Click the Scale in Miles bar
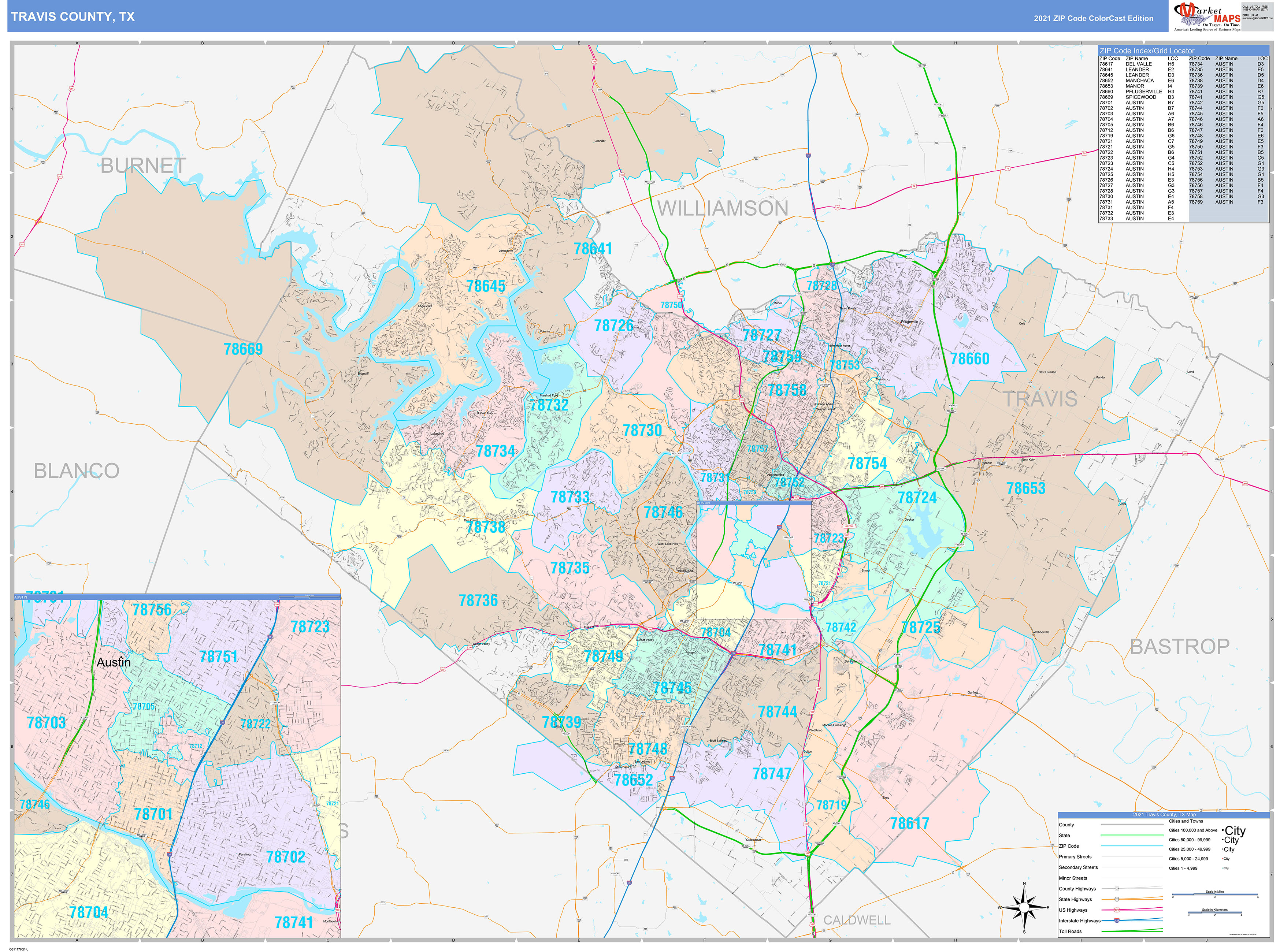Screen dimensions: 1280x952 [x=1215, y=895]
